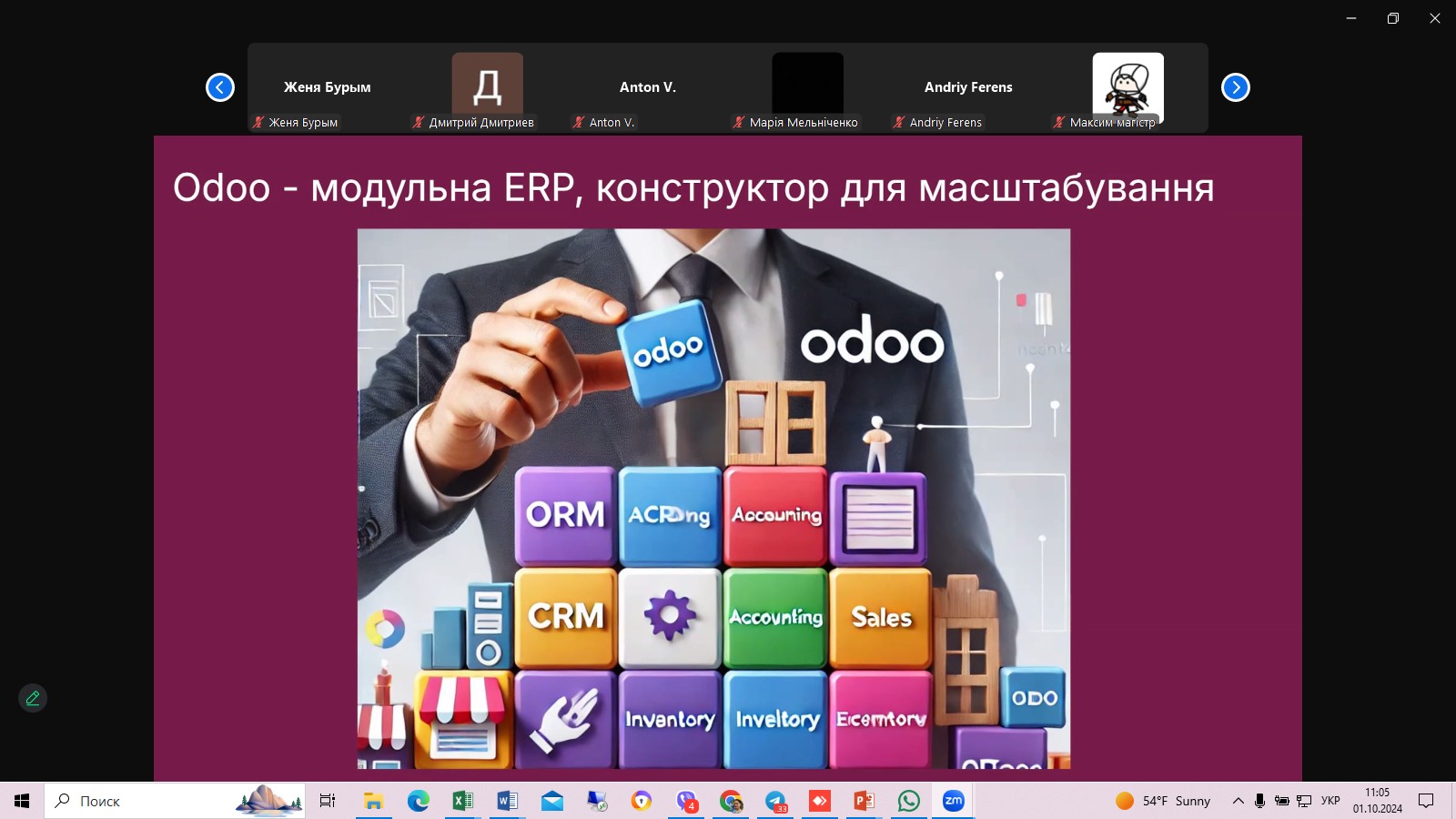
Task: Go to previous participants page arrow
Action: pos(220,87)
